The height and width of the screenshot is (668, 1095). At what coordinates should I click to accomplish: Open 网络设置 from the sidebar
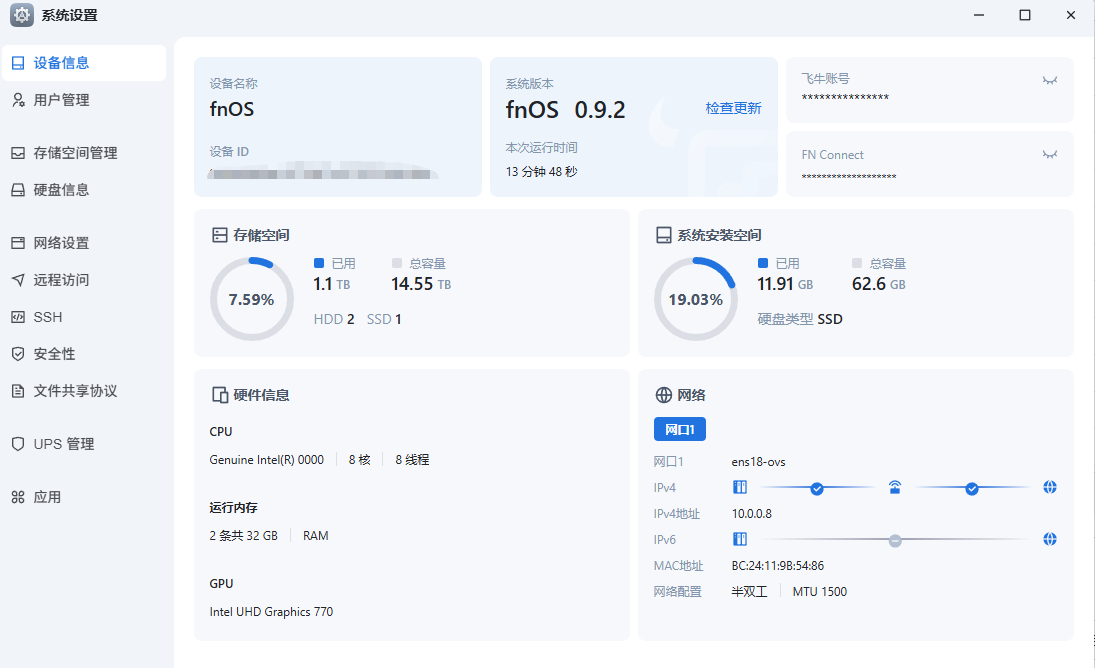coord(84,243)
